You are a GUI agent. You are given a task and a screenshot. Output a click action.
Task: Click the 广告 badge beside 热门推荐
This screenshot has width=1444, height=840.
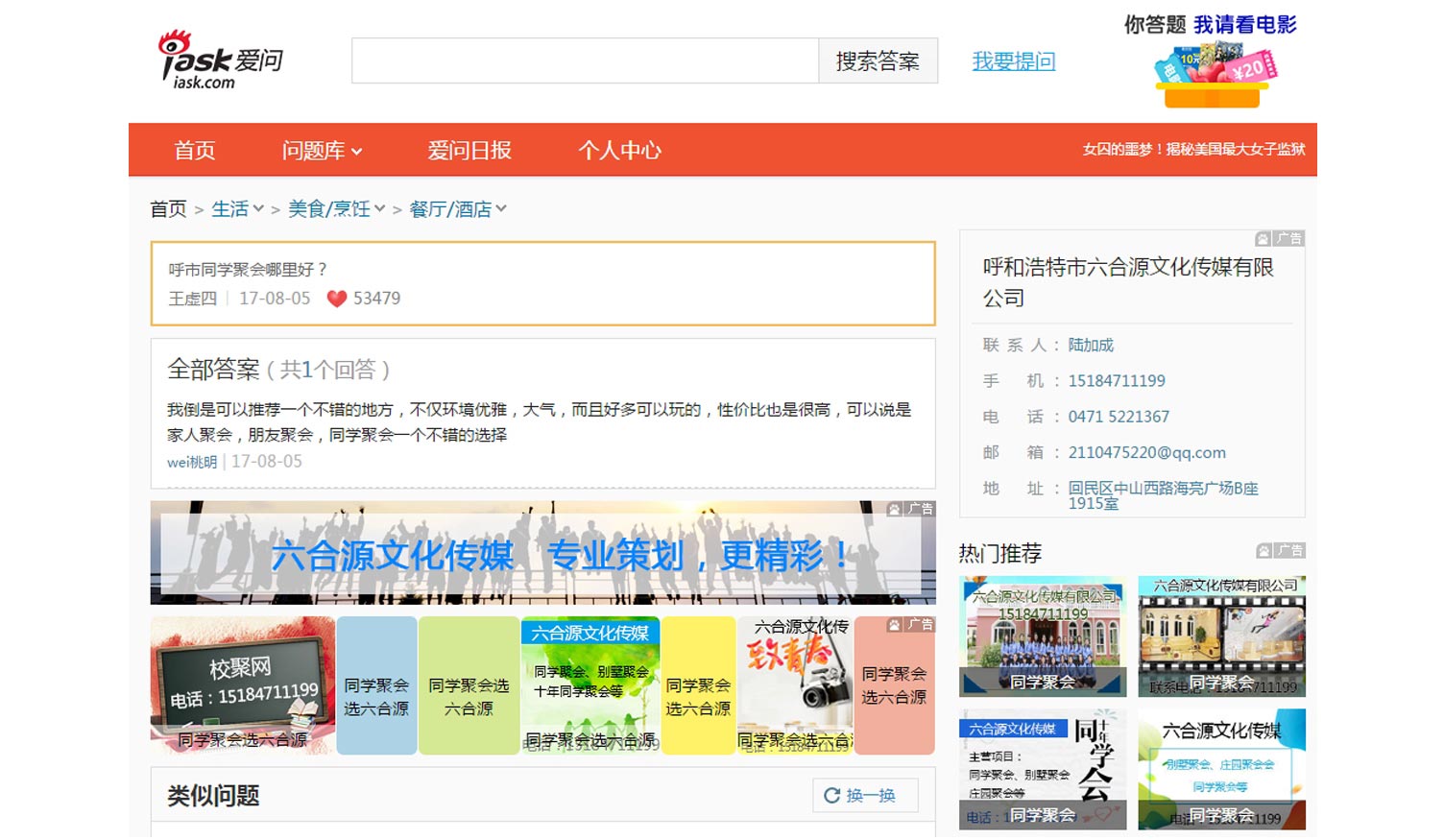pos(1281,550)
